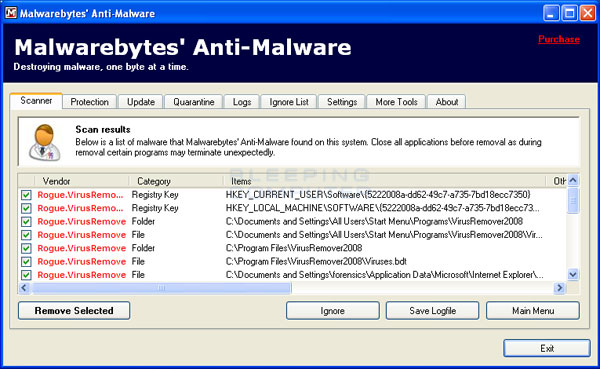Sort by the Vendor column header
Screen dimensions: 600x369
(x=81, y=181)
